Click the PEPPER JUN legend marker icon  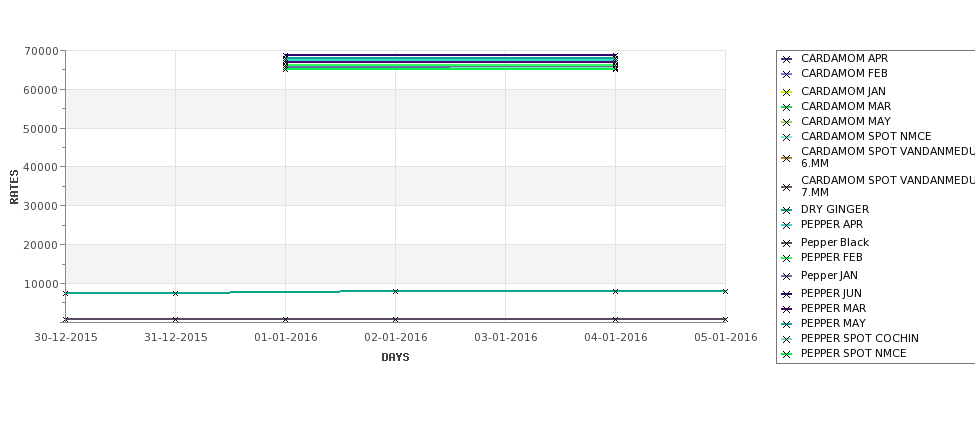click(786, 294)
